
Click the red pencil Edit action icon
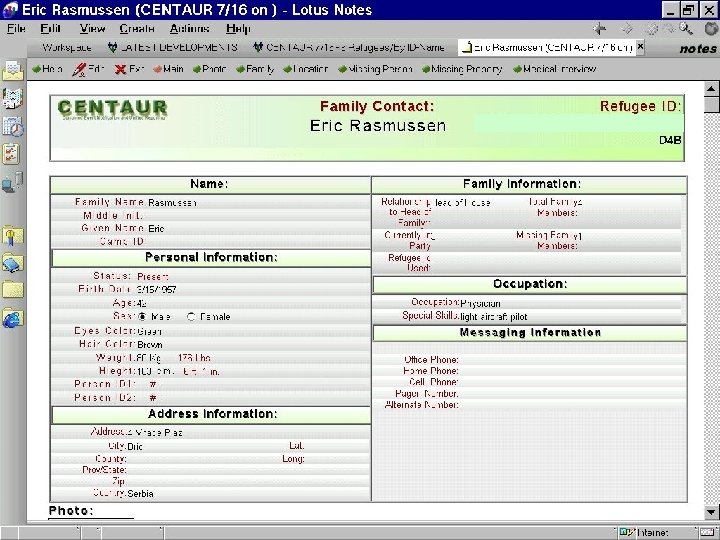click(79, 70)
